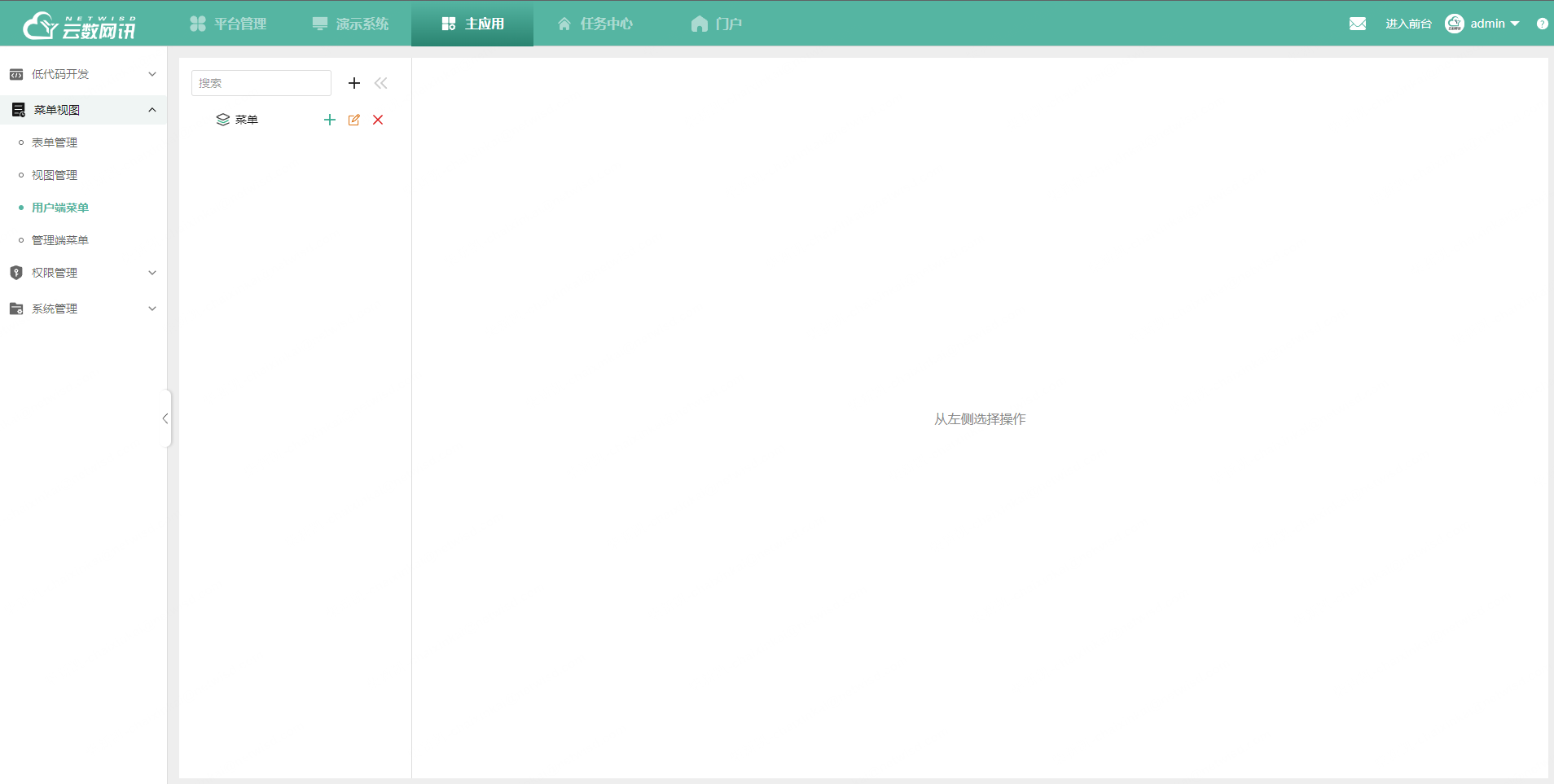Click the 菜单视图 sidebar icon
The height and width of the screenshot is (784, 1554).
point(17,109)
